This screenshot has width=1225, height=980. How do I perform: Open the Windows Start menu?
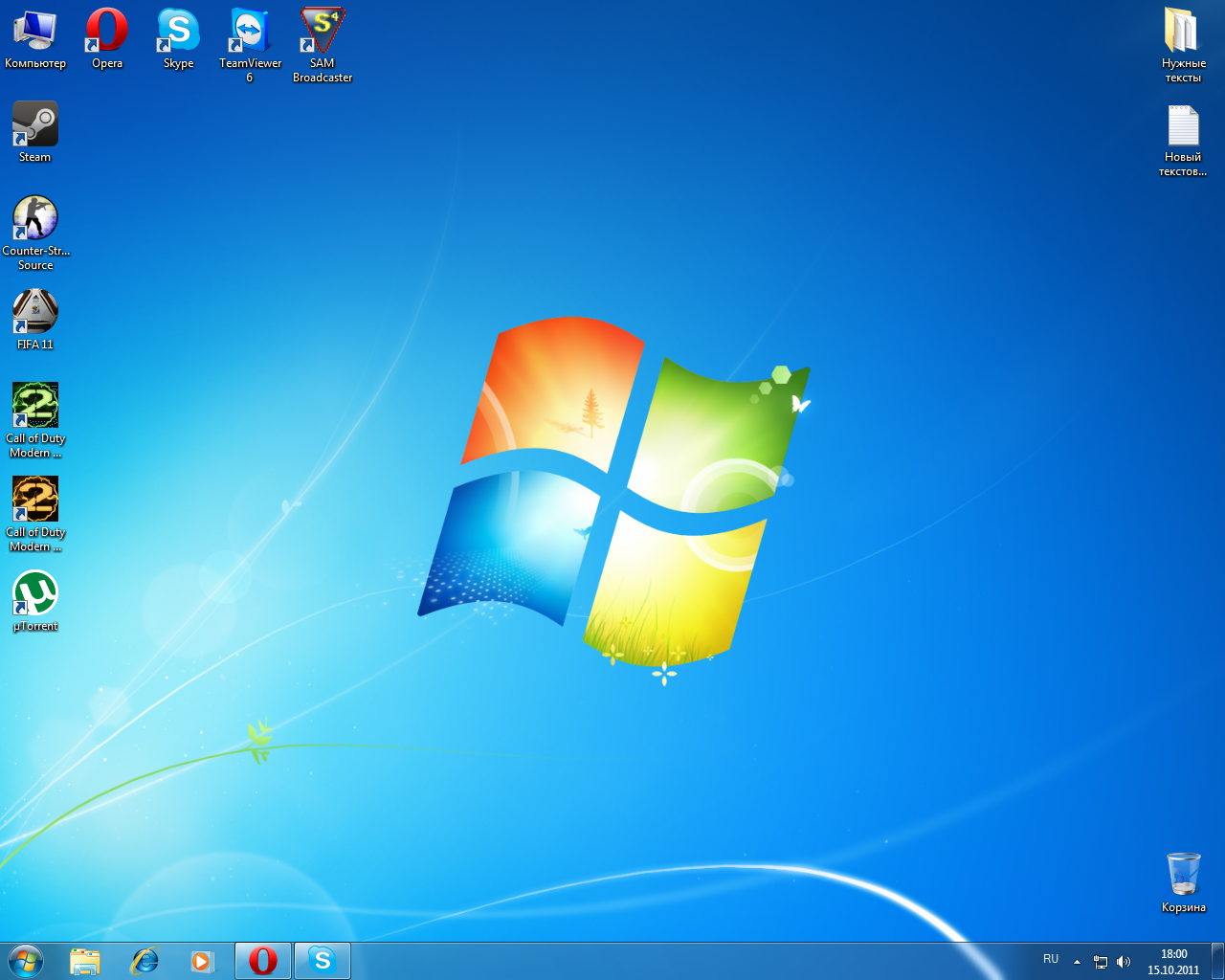coord(26,961)
